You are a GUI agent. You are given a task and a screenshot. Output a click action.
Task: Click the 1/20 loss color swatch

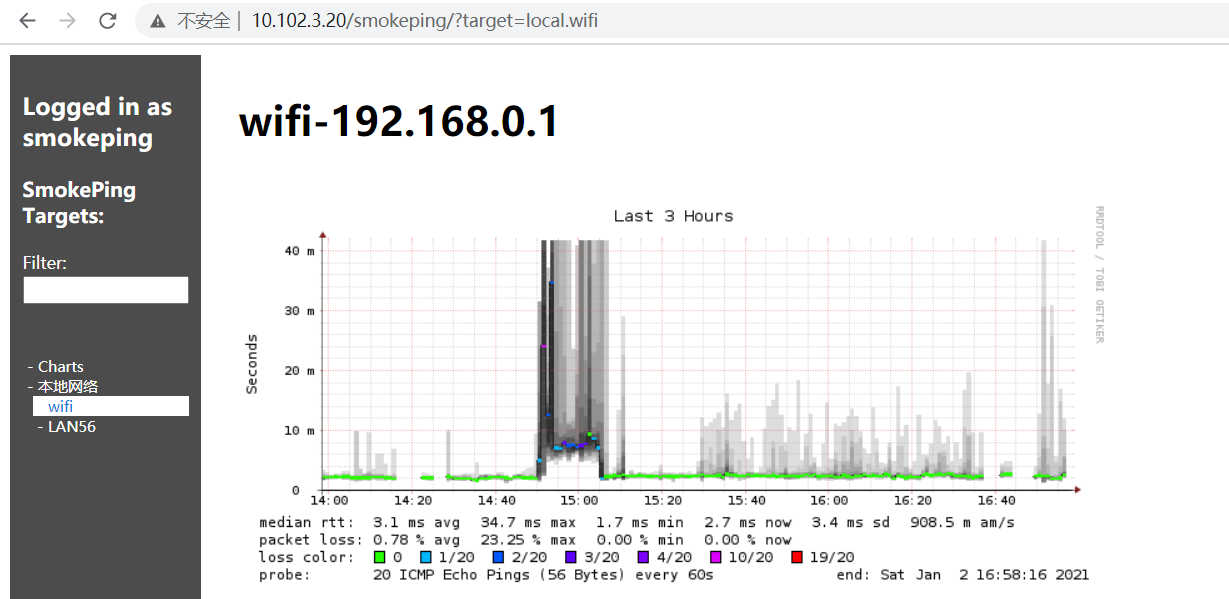(428, 557)
